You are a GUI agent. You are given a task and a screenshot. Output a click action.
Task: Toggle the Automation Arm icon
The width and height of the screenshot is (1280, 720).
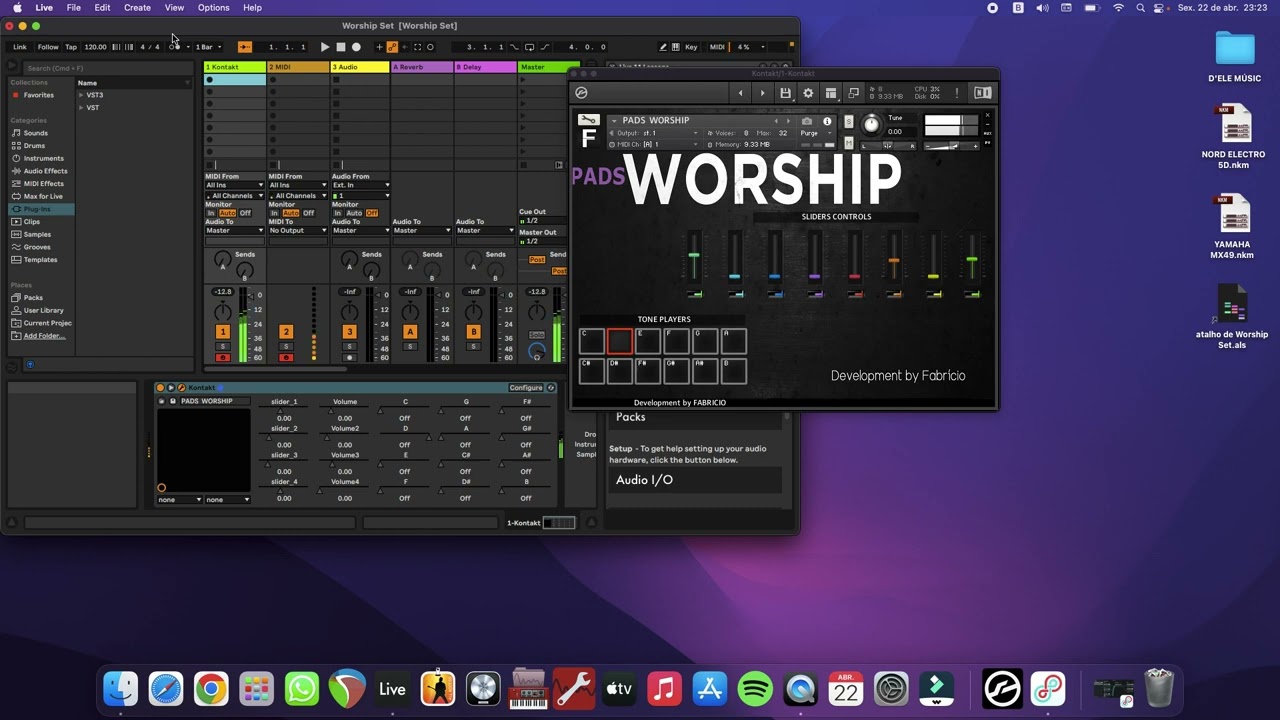(392, 47)
